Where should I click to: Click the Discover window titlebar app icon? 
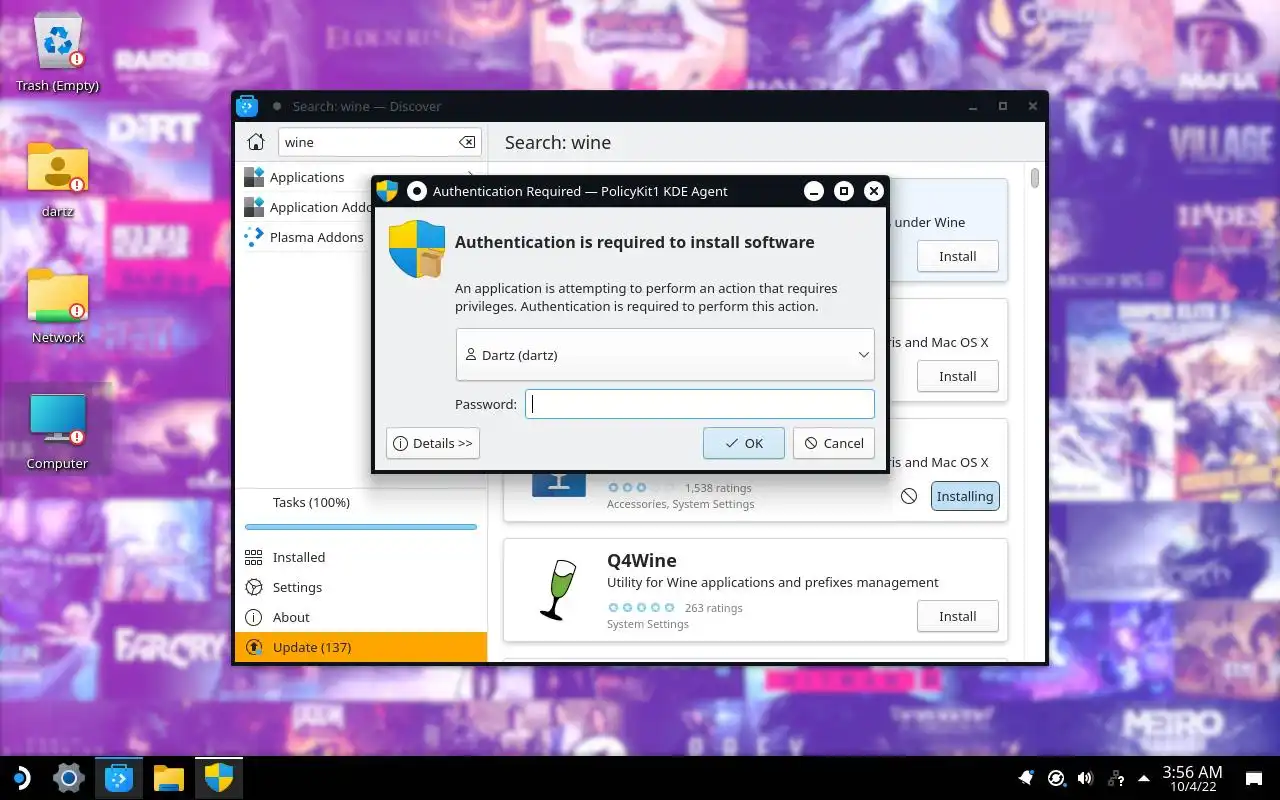[247, 106]
